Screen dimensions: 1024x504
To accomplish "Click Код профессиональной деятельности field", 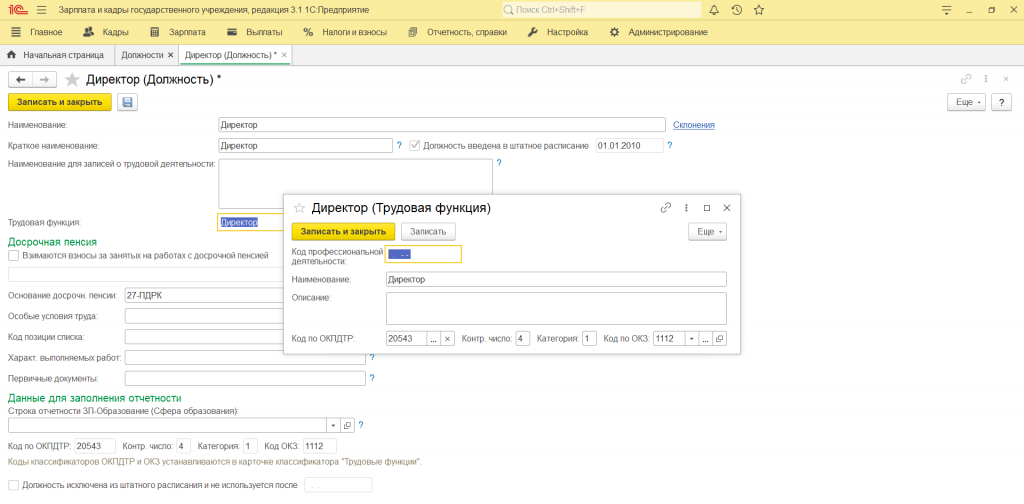I will (423, 254).
